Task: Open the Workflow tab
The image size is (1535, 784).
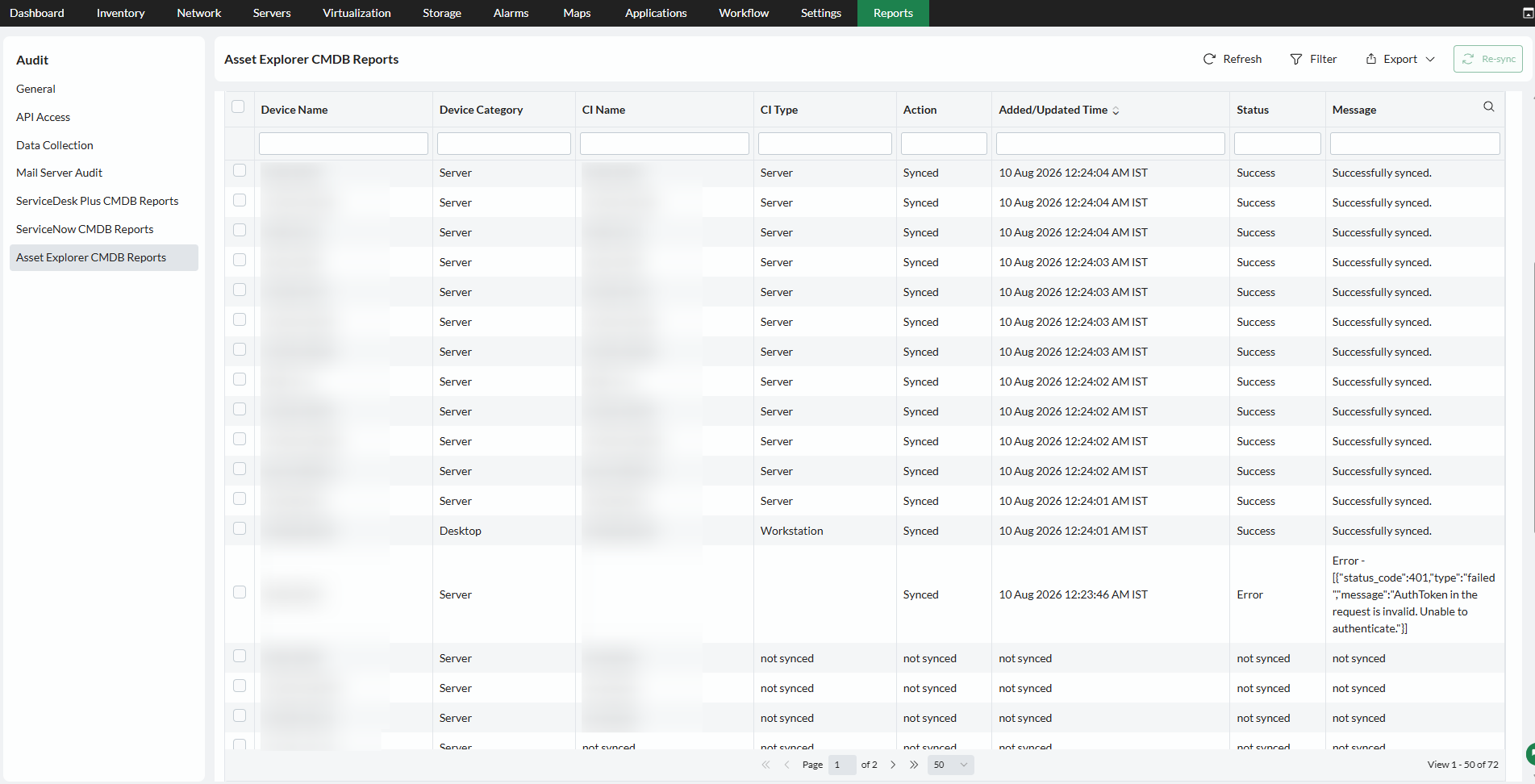Action: (x=744, y=13)
